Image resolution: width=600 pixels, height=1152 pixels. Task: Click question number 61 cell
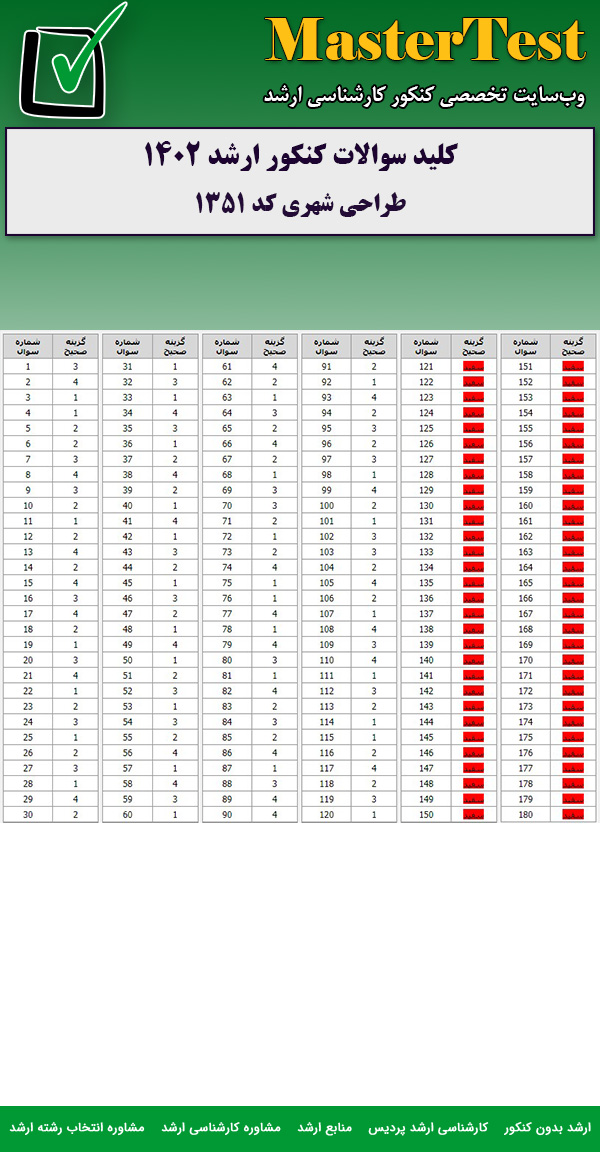(227, 367)
